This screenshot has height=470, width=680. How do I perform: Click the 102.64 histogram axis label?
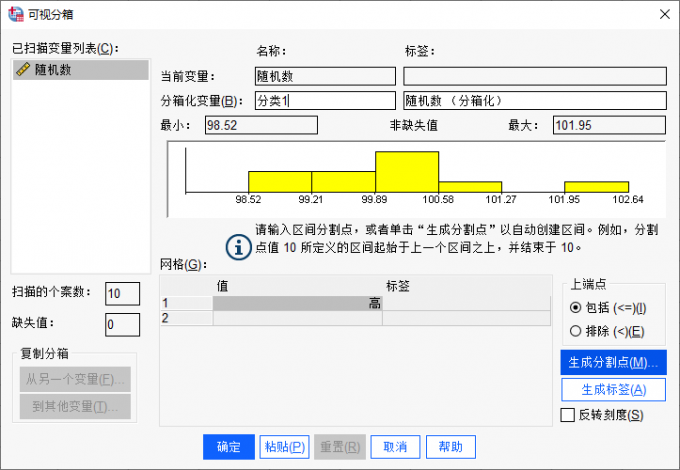(x=628, y=199)
